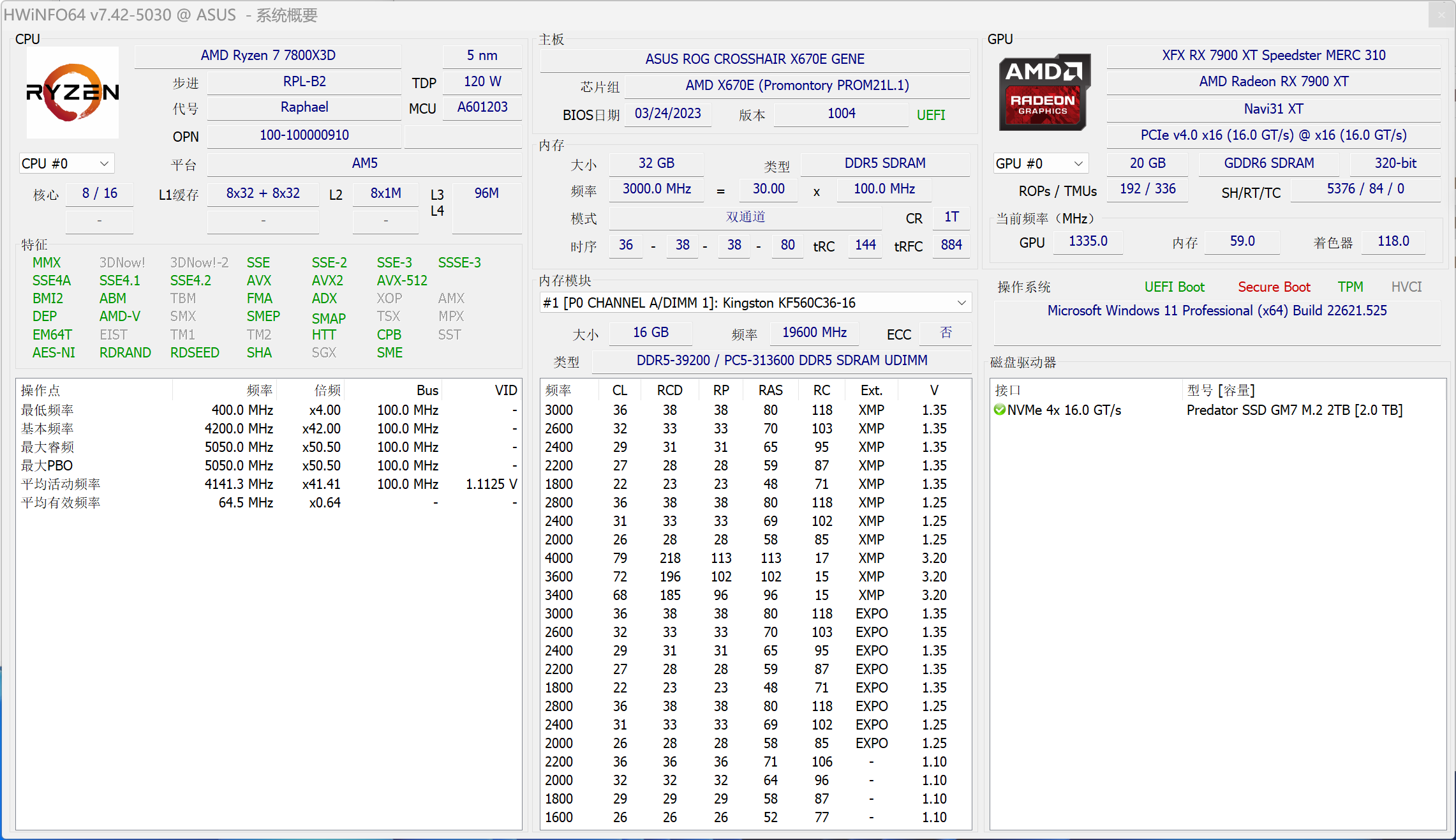The width and height of the screenshot is (1456, 840).
Task: Click the 4000 MHz XMP 3.20V timing row
Action: point(755,559)
